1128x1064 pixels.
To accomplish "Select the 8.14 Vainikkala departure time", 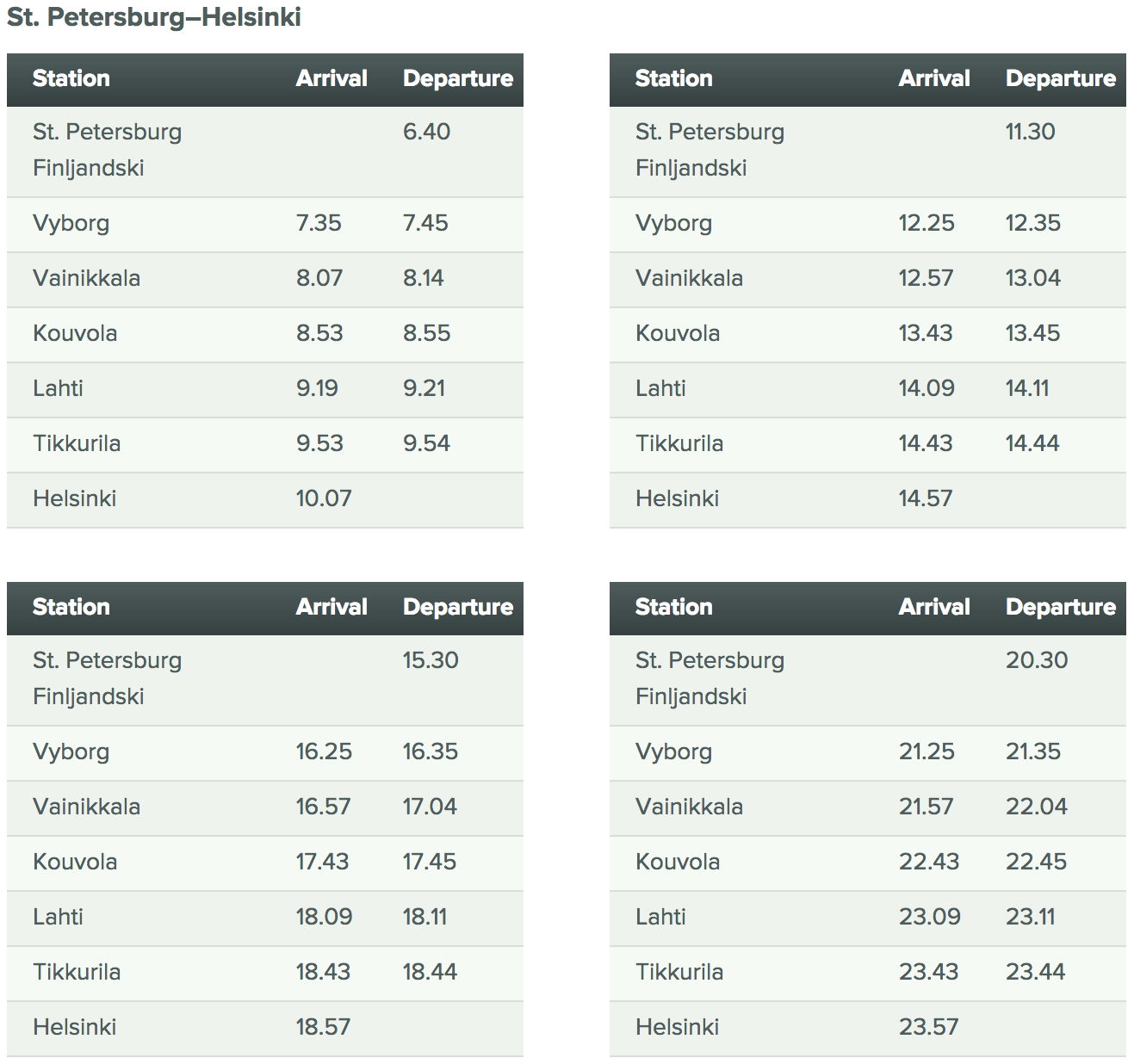I will click(x=424, y=278).
